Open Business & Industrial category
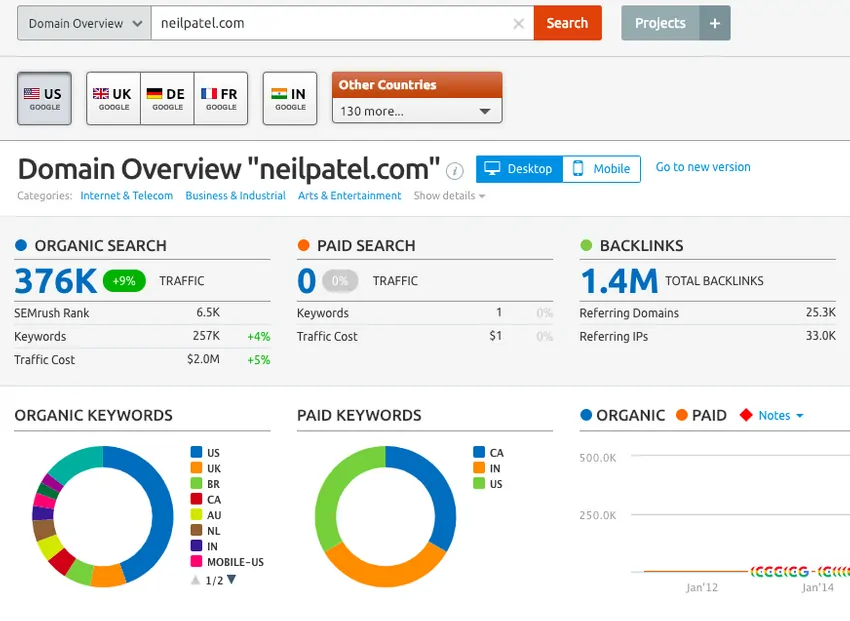Viewport: 850px width, 621px height. point(235,196)
